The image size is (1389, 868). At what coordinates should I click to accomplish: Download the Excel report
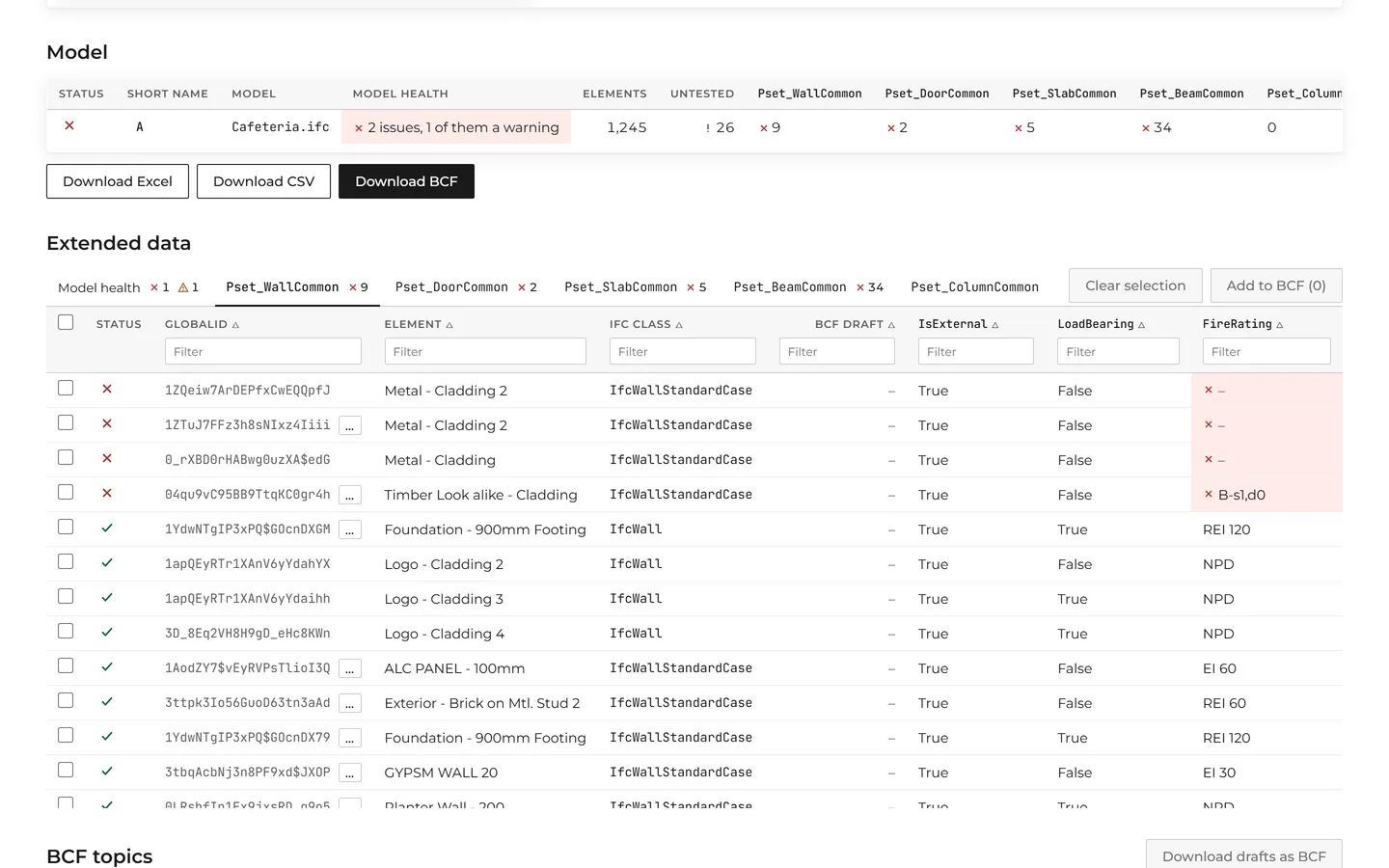pos(118,181)
